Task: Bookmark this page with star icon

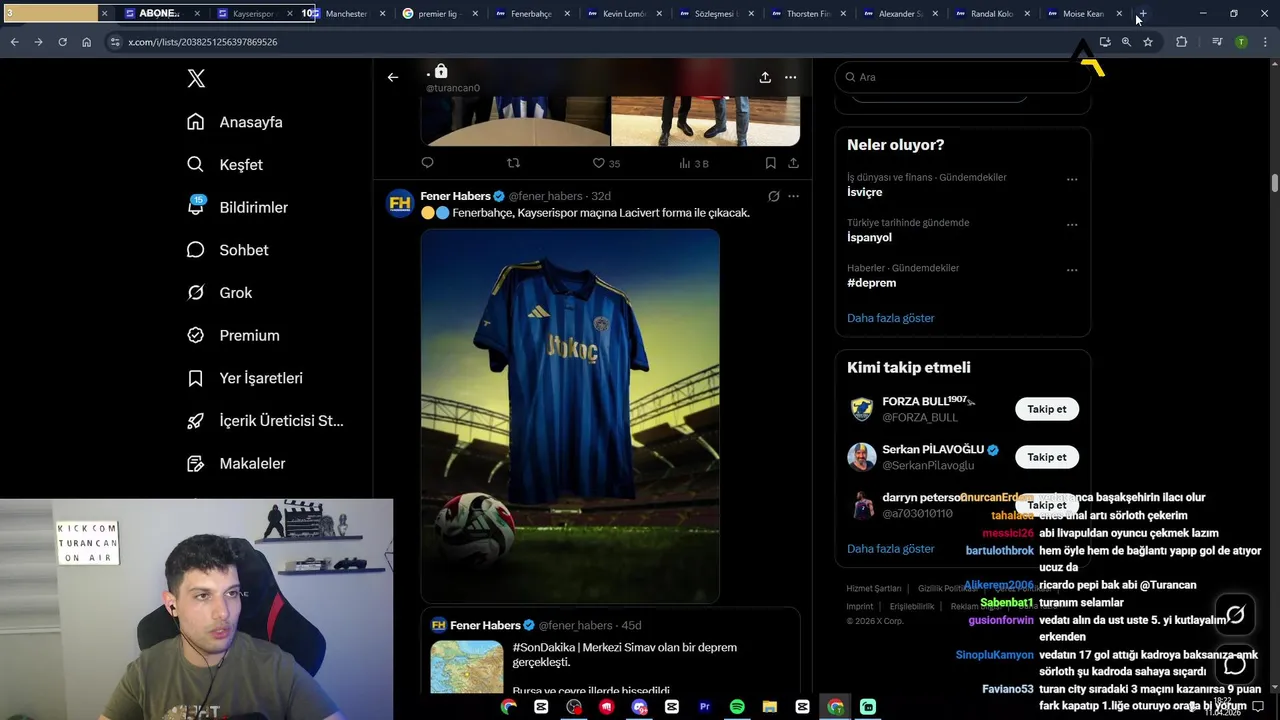Action: 1148,42
